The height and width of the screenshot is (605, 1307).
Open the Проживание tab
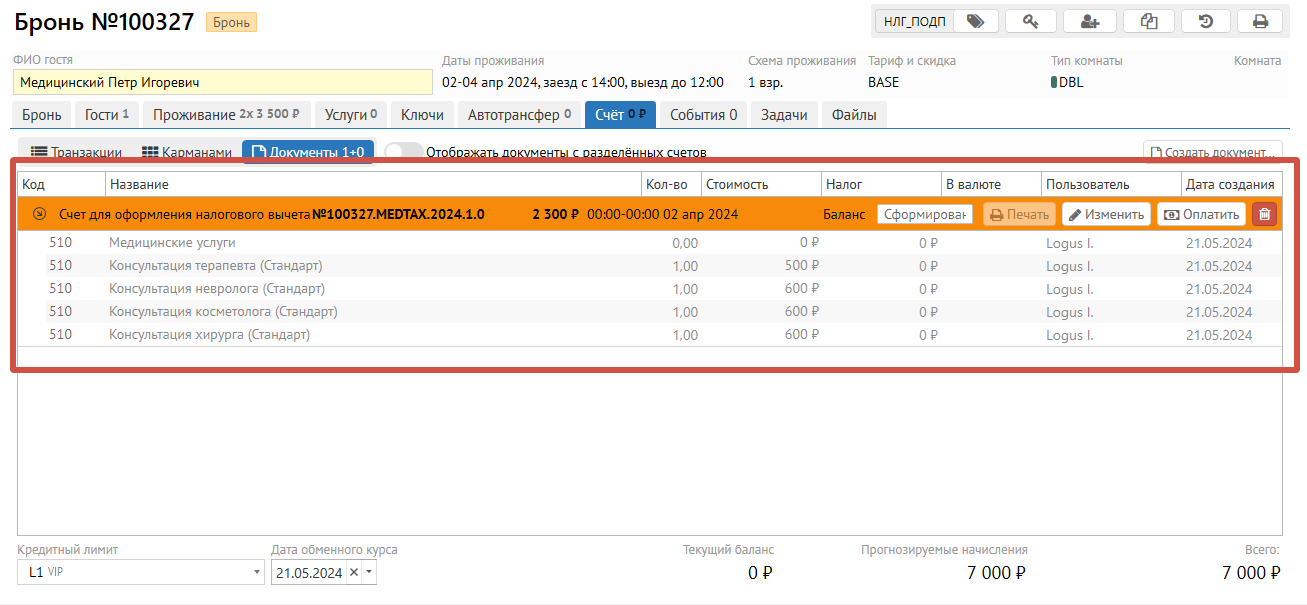(227, 115)
